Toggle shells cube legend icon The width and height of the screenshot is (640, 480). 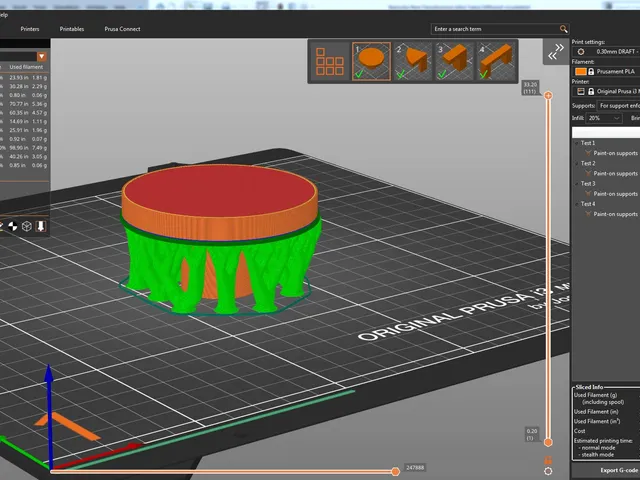click(x=27, y=226)
